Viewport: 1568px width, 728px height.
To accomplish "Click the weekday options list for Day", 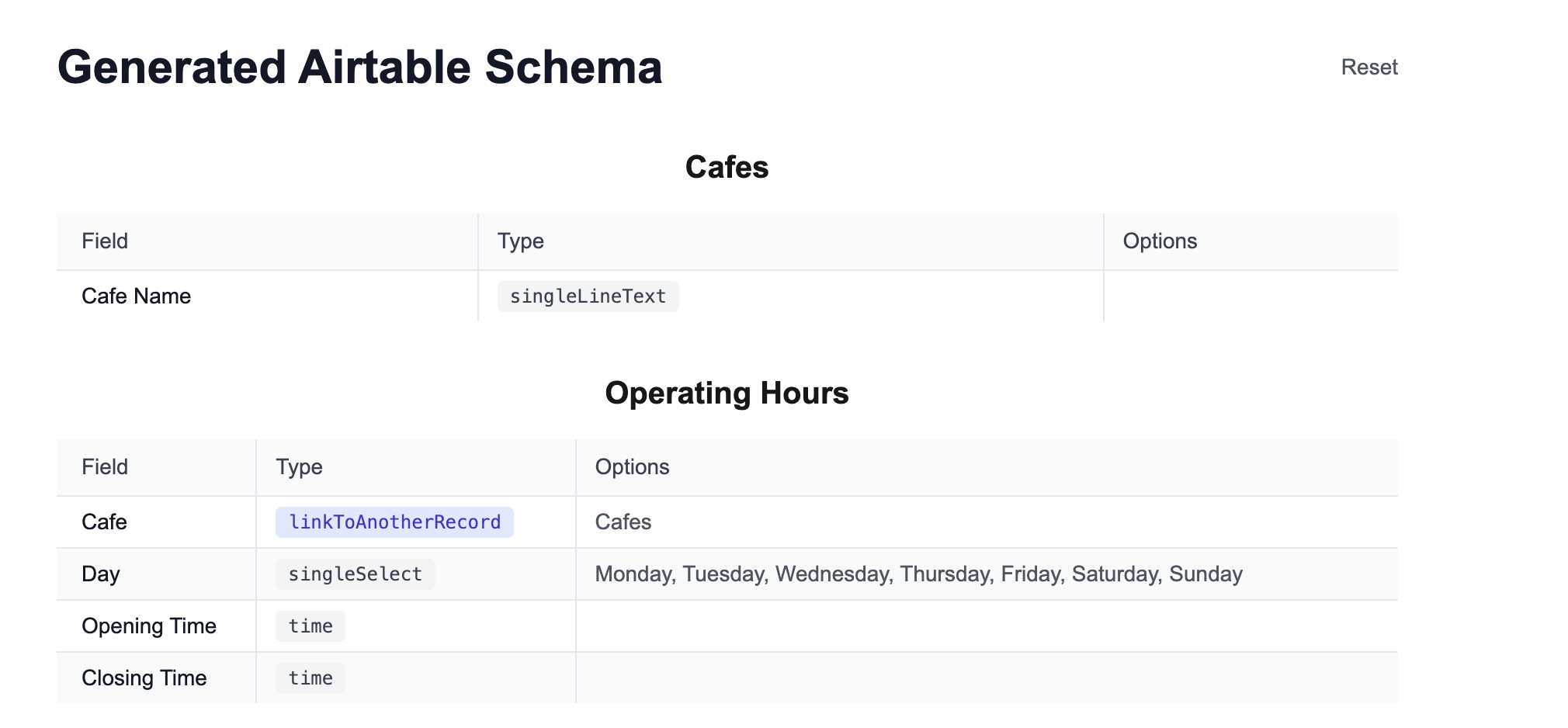I will (x=918, y=574).
